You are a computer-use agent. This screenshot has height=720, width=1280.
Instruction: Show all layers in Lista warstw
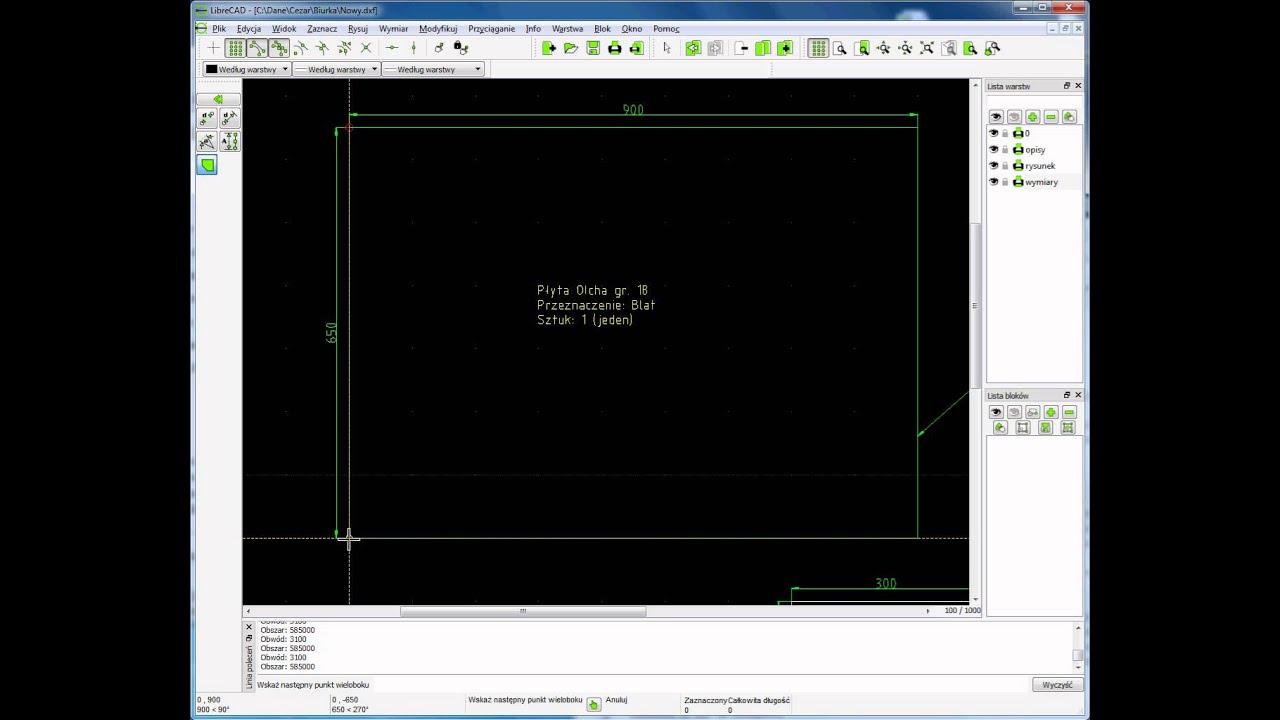pos(996,117)
